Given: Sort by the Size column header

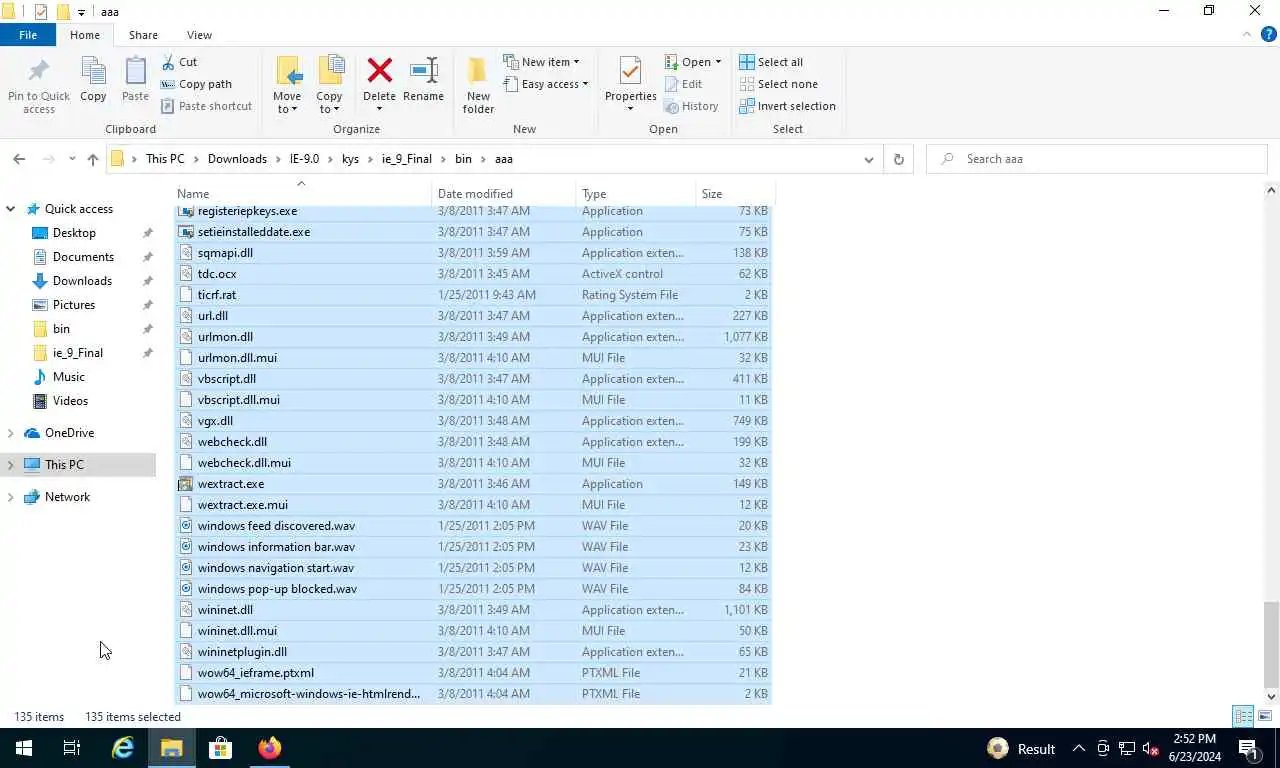Looking at the screenshot, I should coord(735,194).
